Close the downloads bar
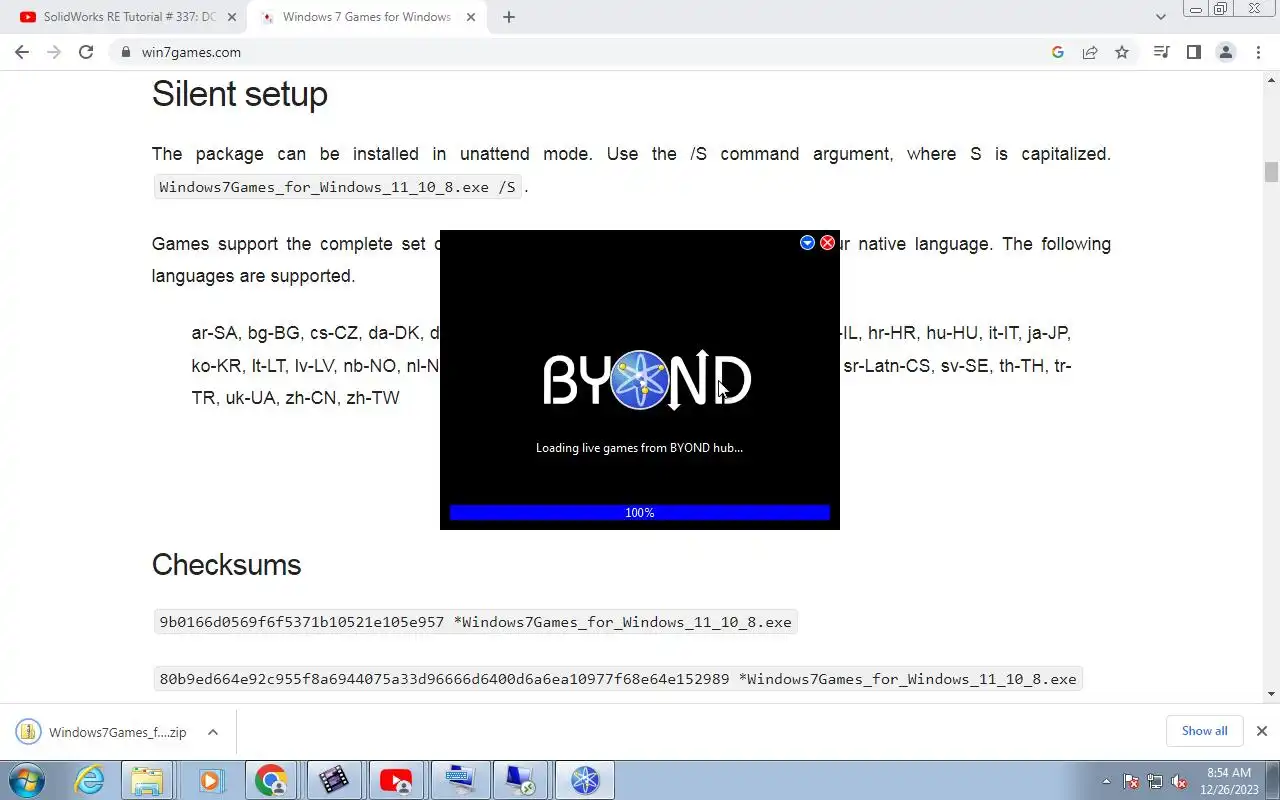Image resolution: width=1280 pixels, height=800 pixels. point(1262,731)
